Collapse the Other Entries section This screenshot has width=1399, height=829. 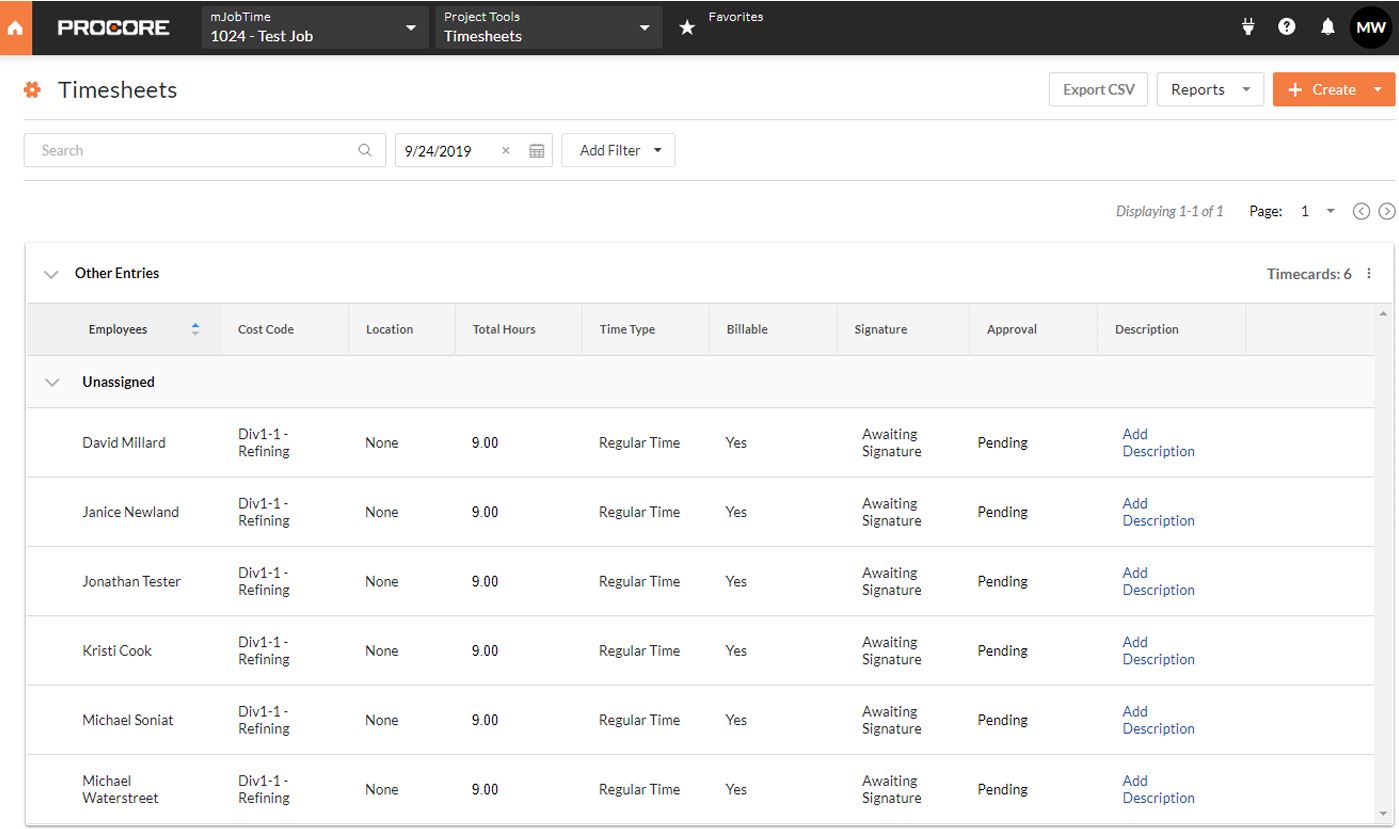pos(51,273)
